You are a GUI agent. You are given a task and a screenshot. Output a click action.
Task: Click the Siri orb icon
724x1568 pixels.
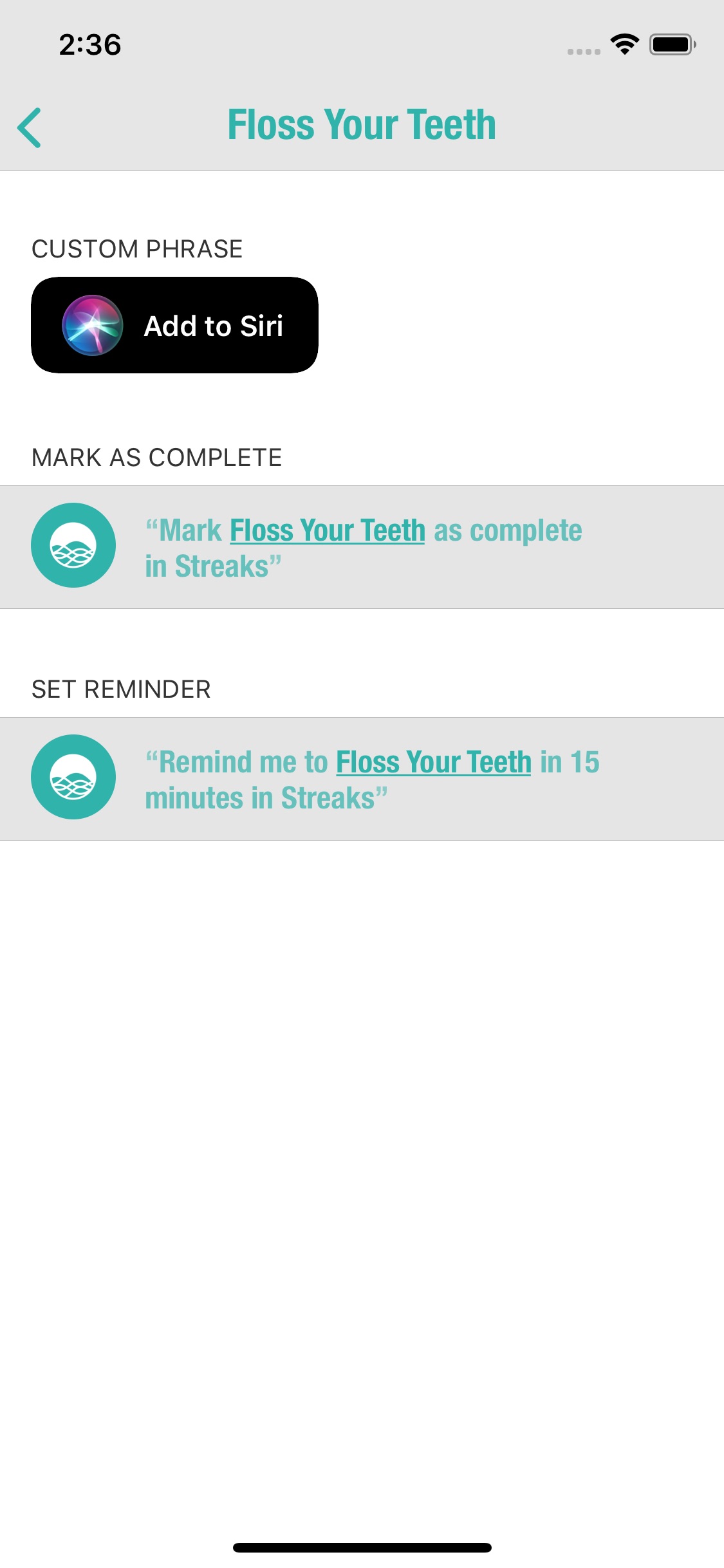pos(93,326)
